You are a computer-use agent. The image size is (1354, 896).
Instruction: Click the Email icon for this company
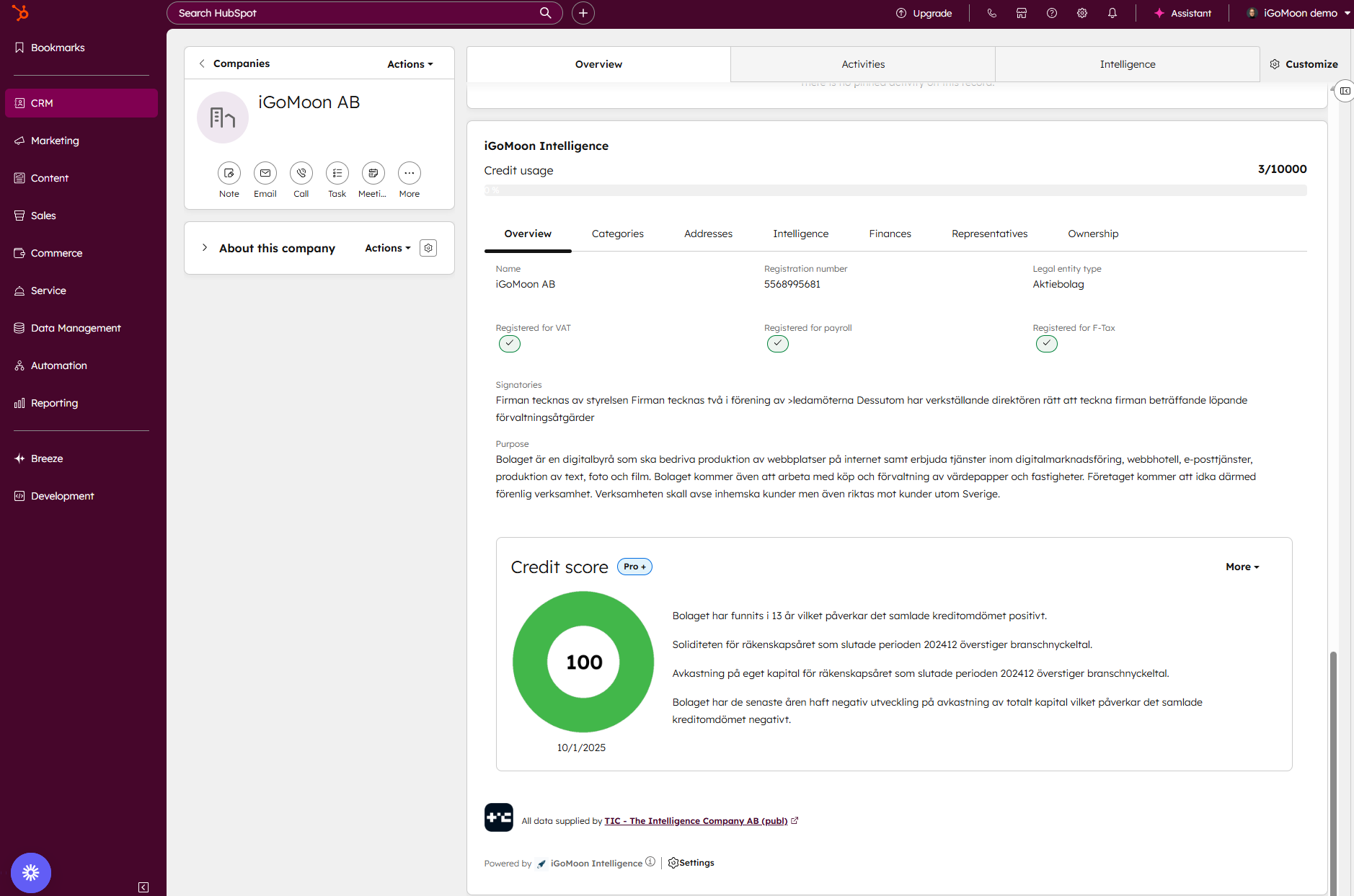tap(265, 173)
